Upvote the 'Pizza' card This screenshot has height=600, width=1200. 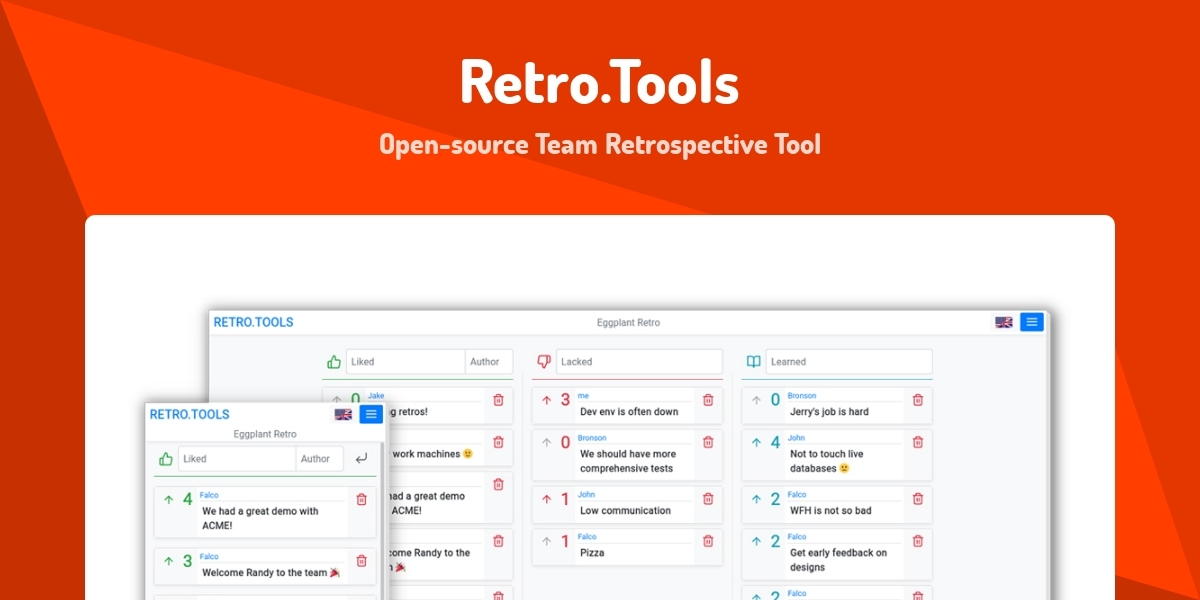(546, 541)
